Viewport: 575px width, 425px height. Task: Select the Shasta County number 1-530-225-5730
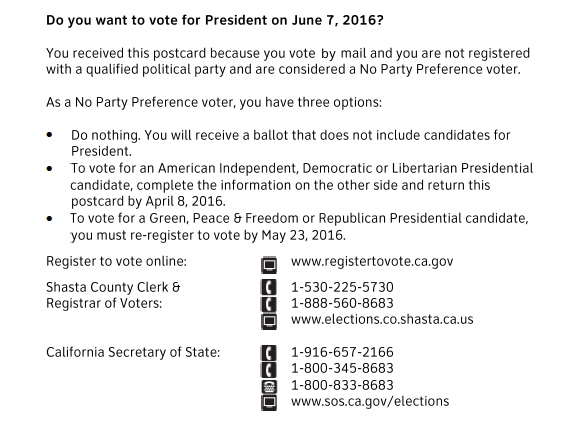[342, 287]
